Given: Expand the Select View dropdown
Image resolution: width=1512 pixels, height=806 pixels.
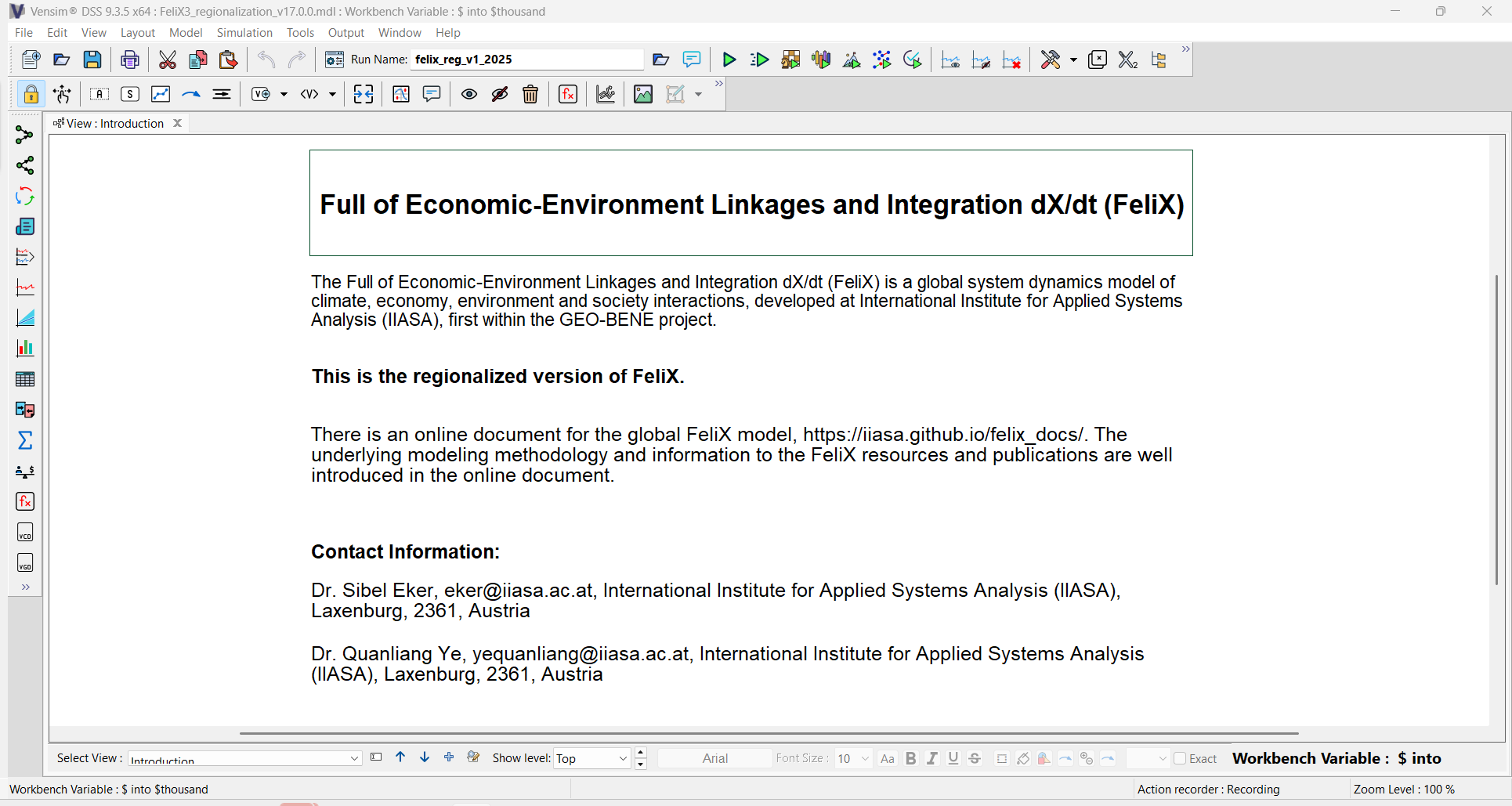Looking at the screenshot, I should point(354,758).
